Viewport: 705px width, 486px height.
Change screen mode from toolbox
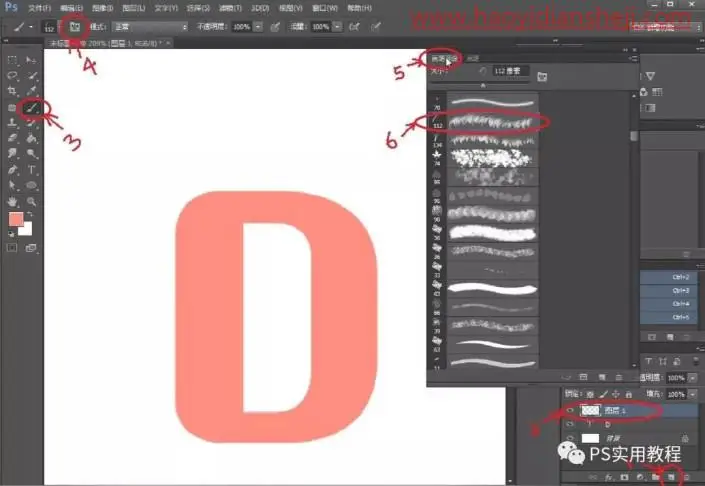[x=31, y=248]
